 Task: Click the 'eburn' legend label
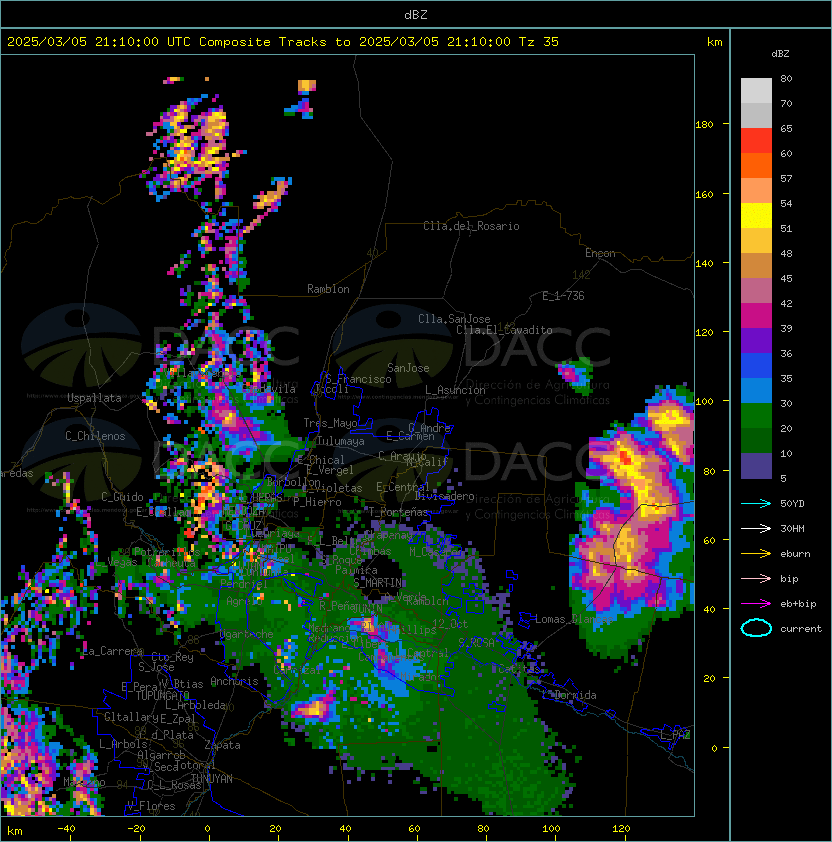pos(795,554)
